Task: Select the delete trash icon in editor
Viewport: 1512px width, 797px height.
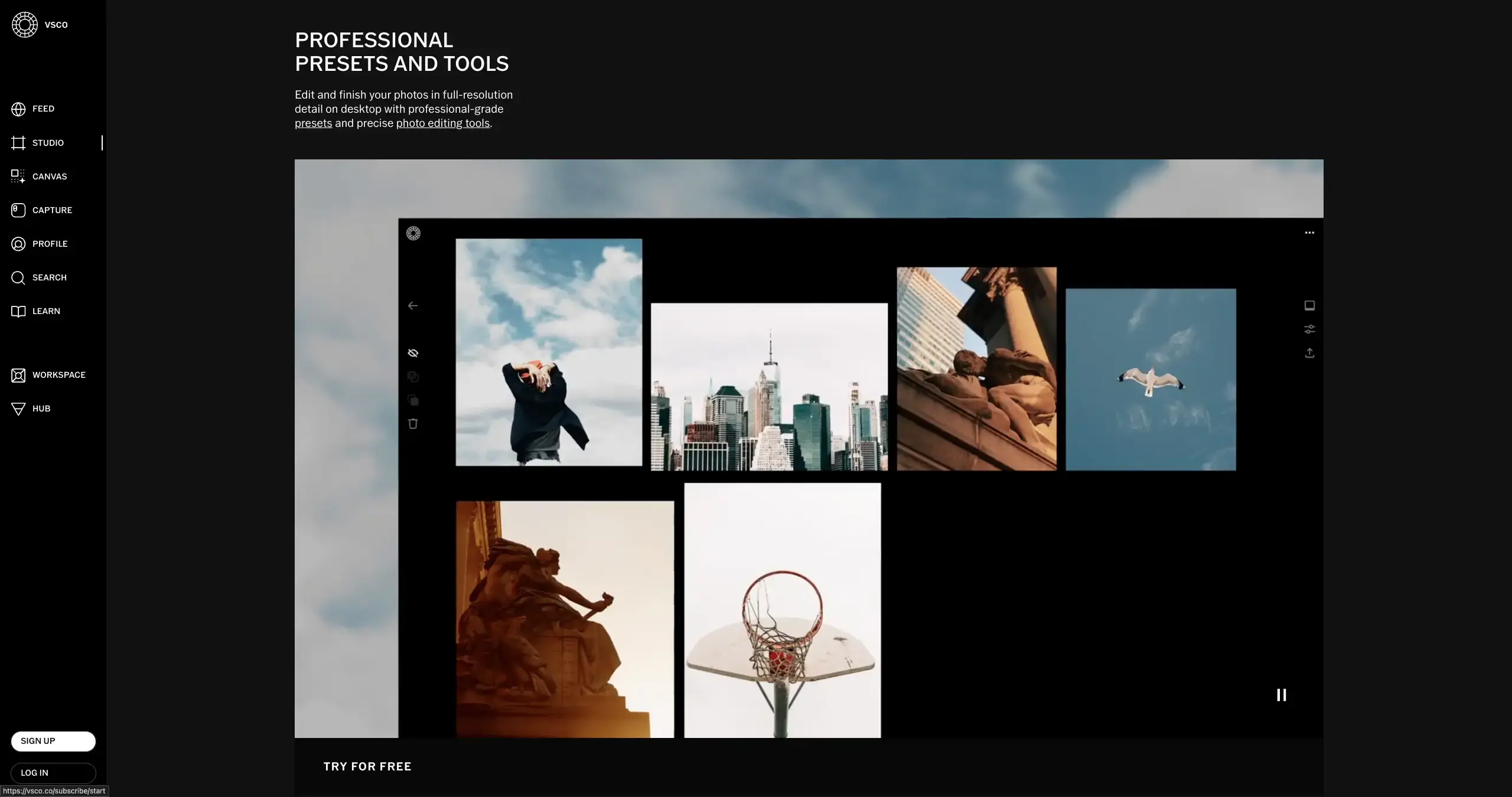Action: tap(413, 423)
